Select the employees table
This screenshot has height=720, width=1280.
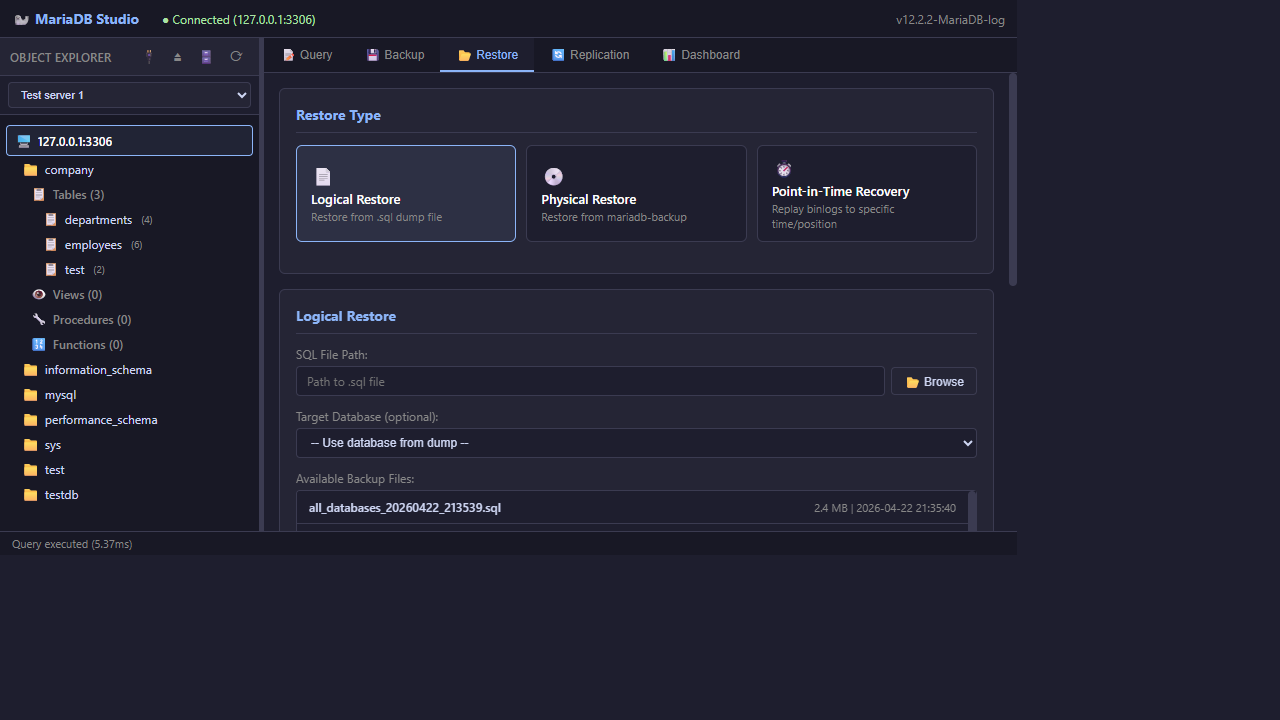coord(93,244)
